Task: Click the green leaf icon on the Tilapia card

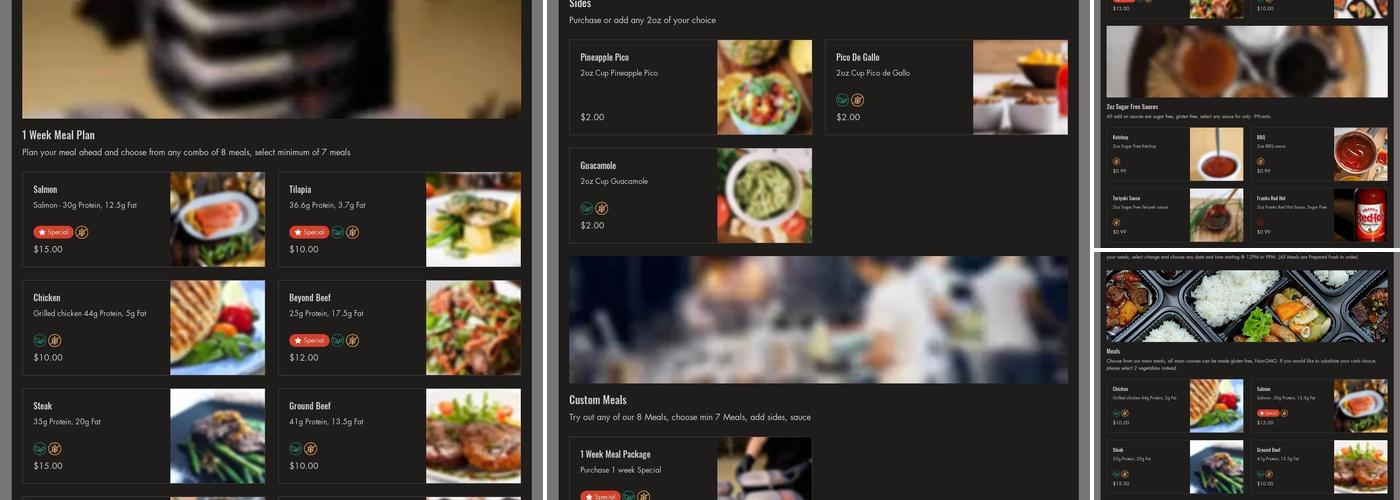Action: point(338,232)
